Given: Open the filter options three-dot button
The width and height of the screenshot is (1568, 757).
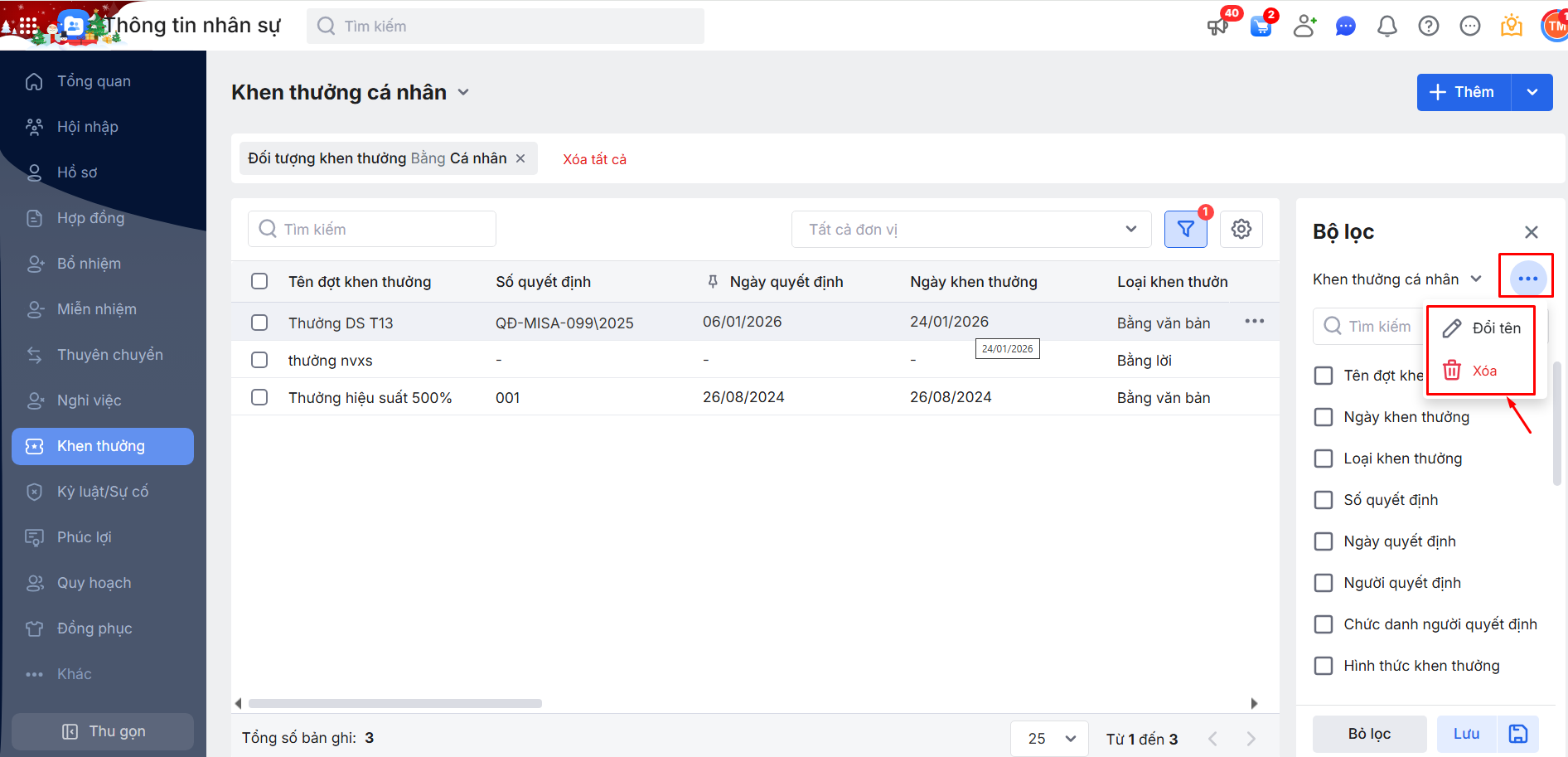Looking at the screenshot, I should [x=1528, y=279].
